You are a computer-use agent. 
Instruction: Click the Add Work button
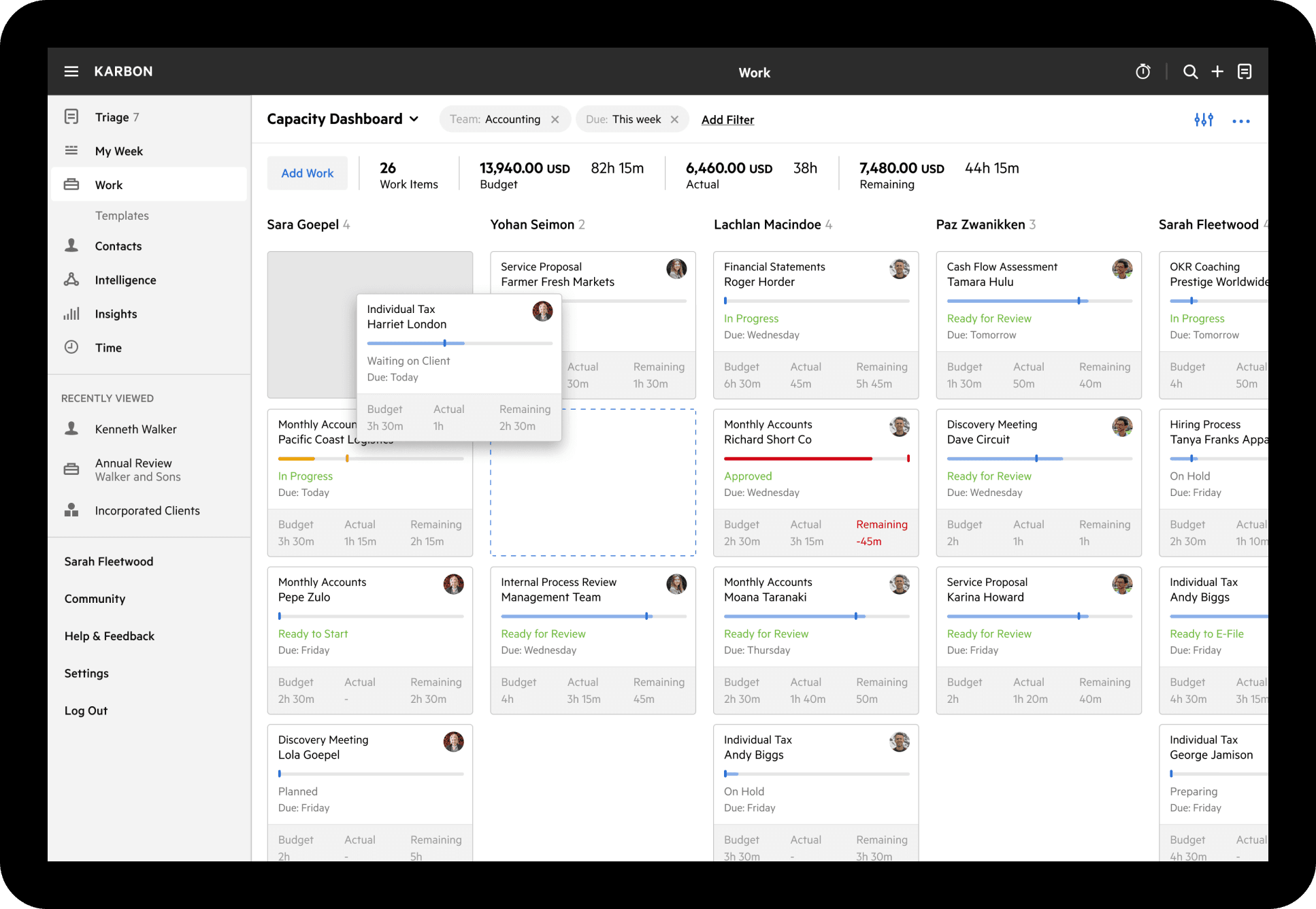pyautogui.click(x=307, y=173)
